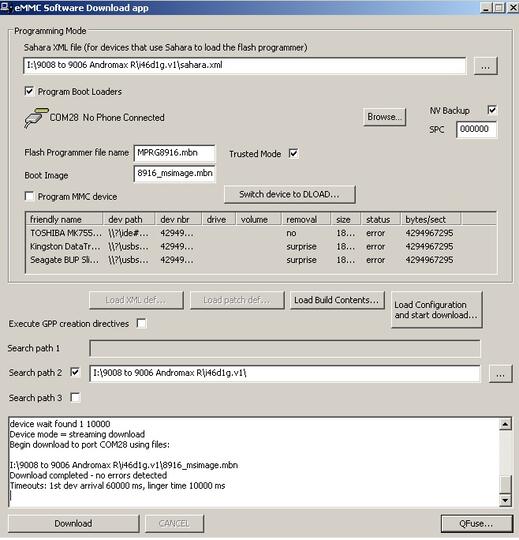Image resolution: width=519 pixels, height=540 pixels.
Task: Click the log scrollbar thumb
Action: 505,485
